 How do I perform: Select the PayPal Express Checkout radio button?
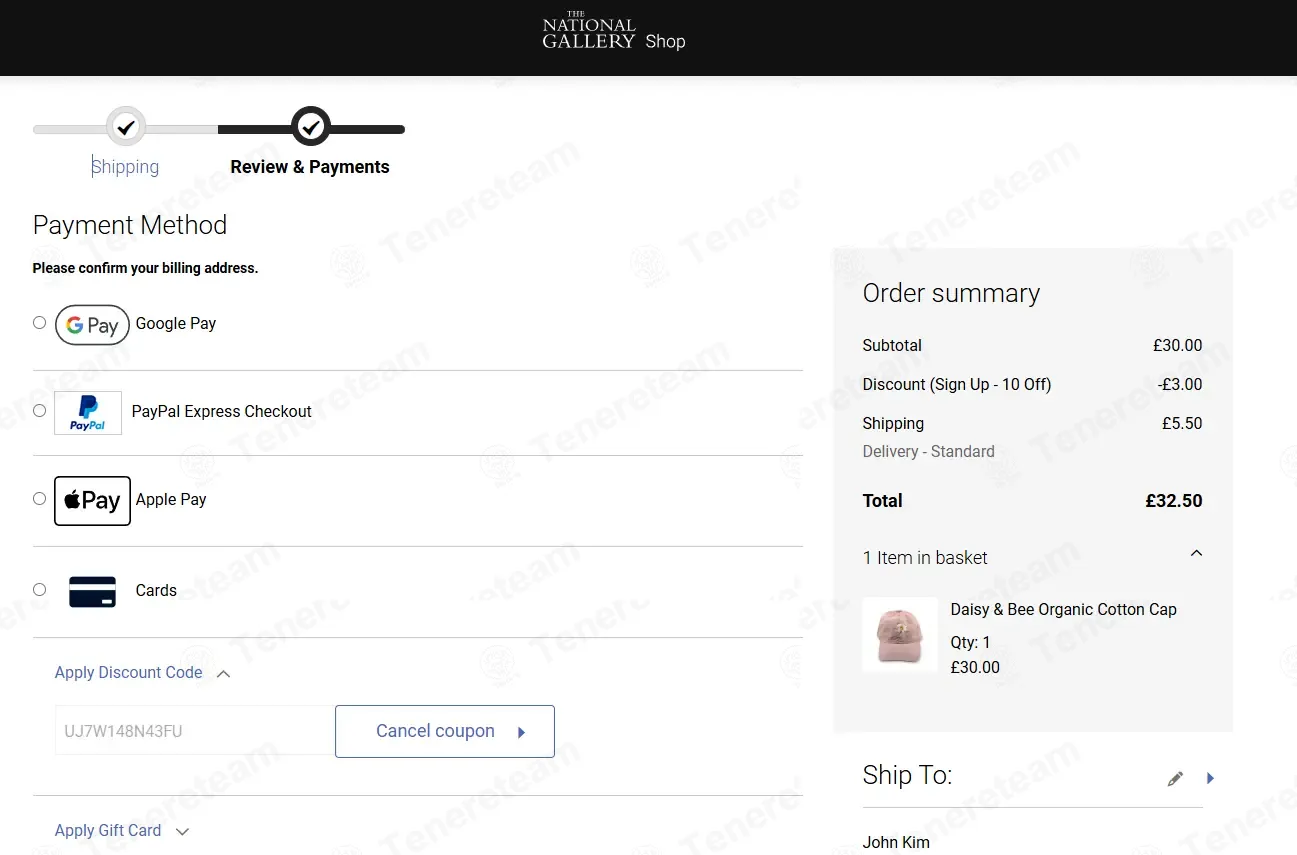click(x=39, y=410)
